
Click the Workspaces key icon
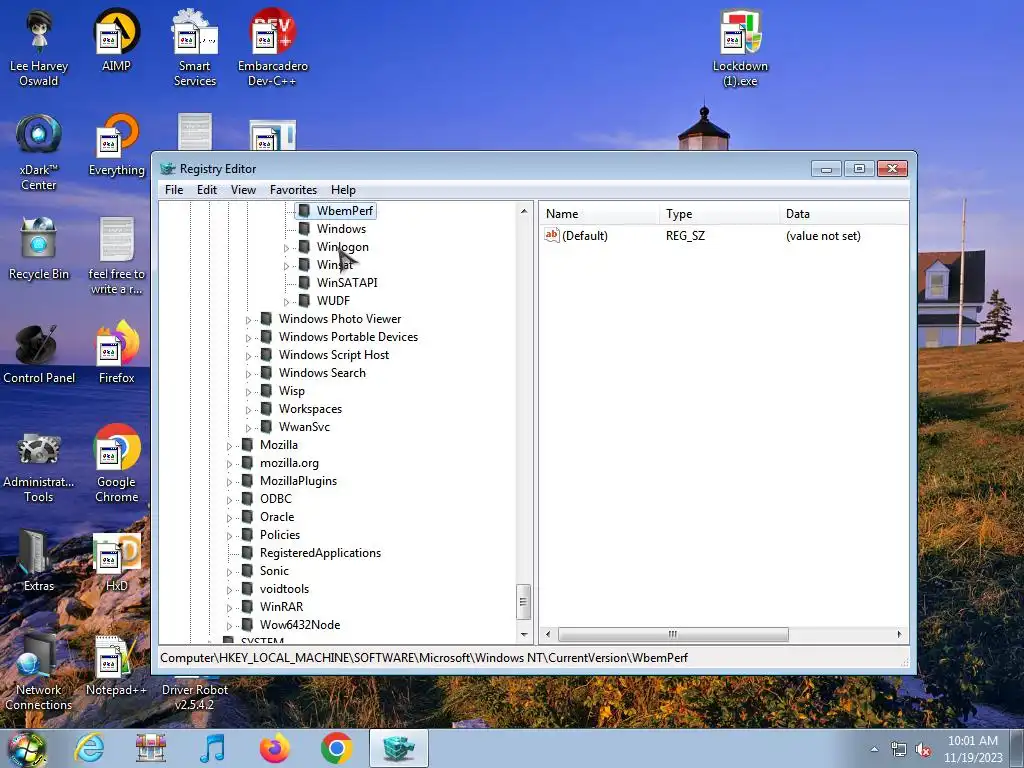coord(266,408)
